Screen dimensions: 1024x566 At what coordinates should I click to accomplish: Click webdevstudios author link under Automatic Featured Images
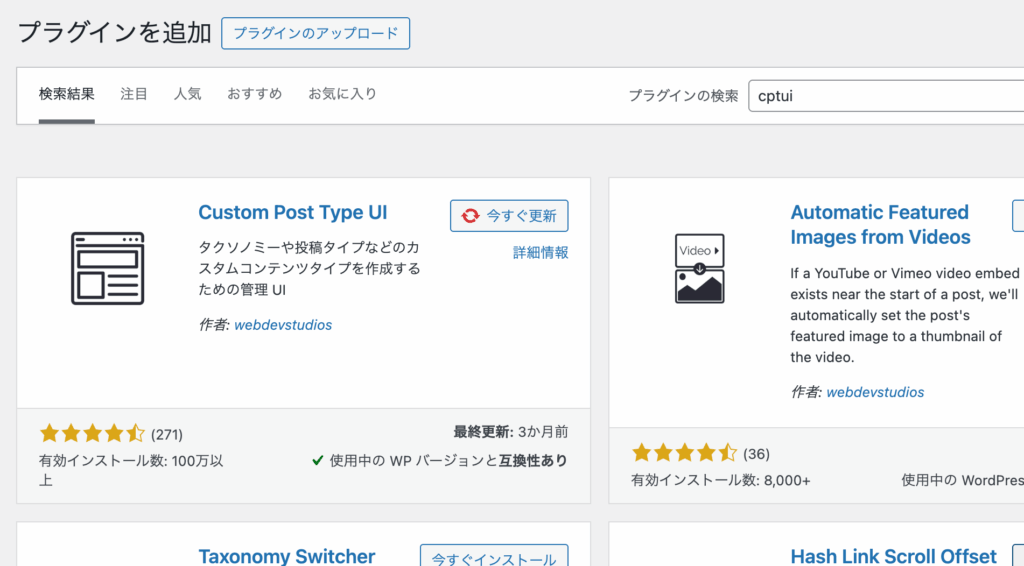(x=875, y=392)
